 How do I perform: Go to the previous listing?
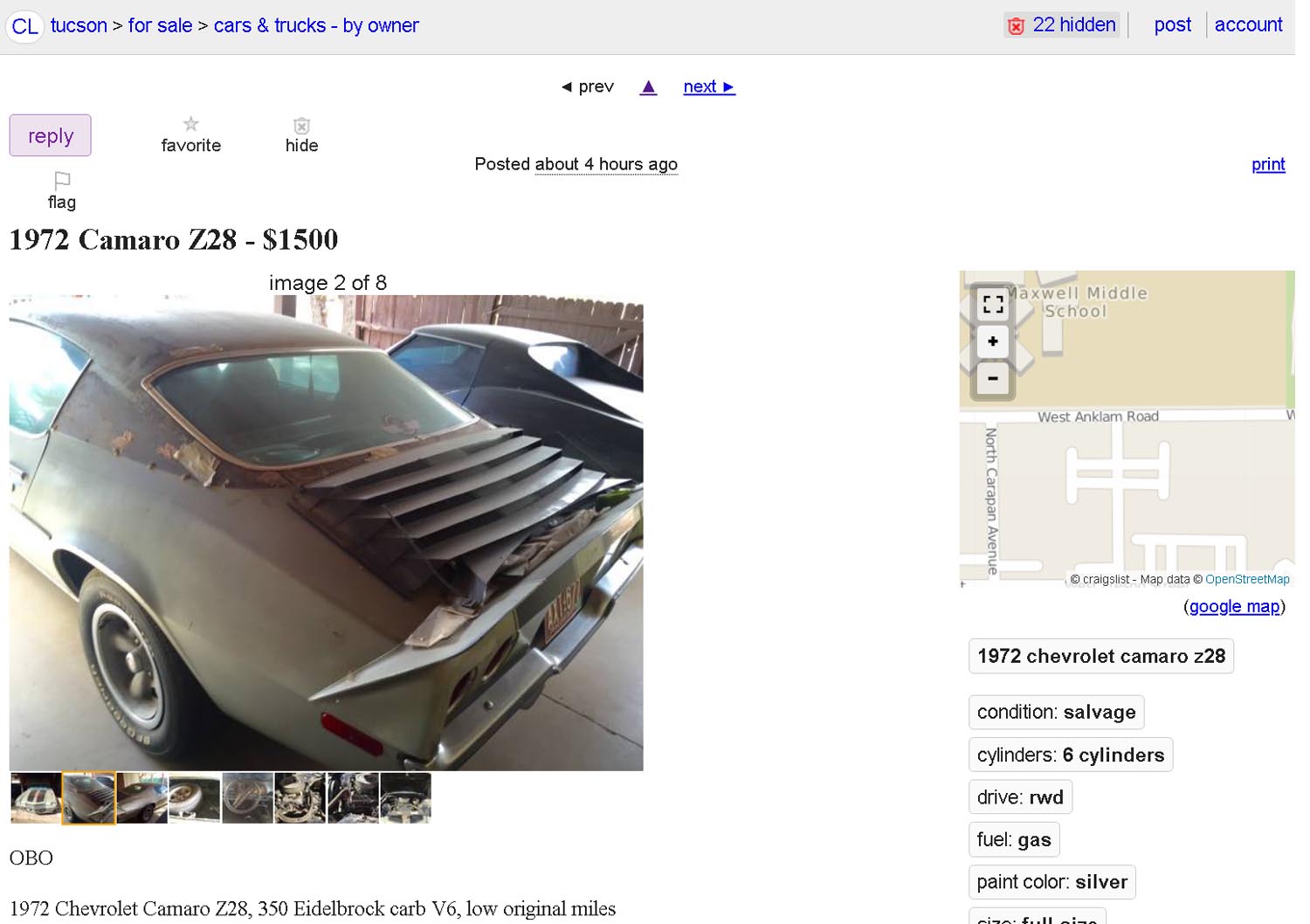tap(588, 86)
